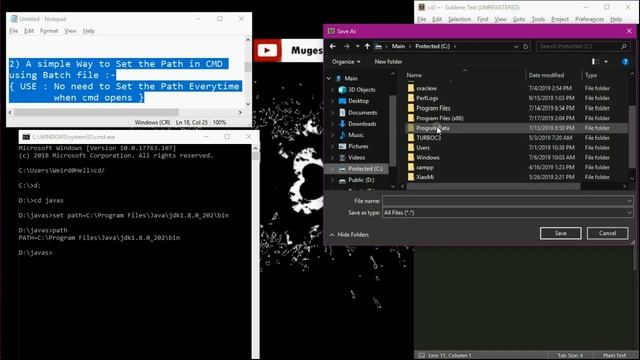
Task: Click the Notepad vertical scrollbar thumb
Action: point(247,67)
